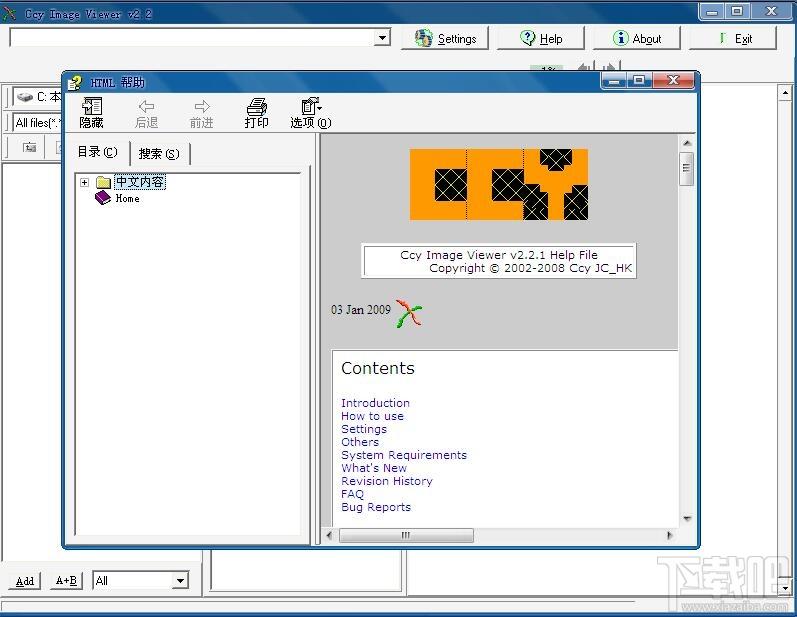Image resolution: width=797 pixels, height=617 pixels.
Task: Click the Back (后退) arrow icon
Action: 146,107
